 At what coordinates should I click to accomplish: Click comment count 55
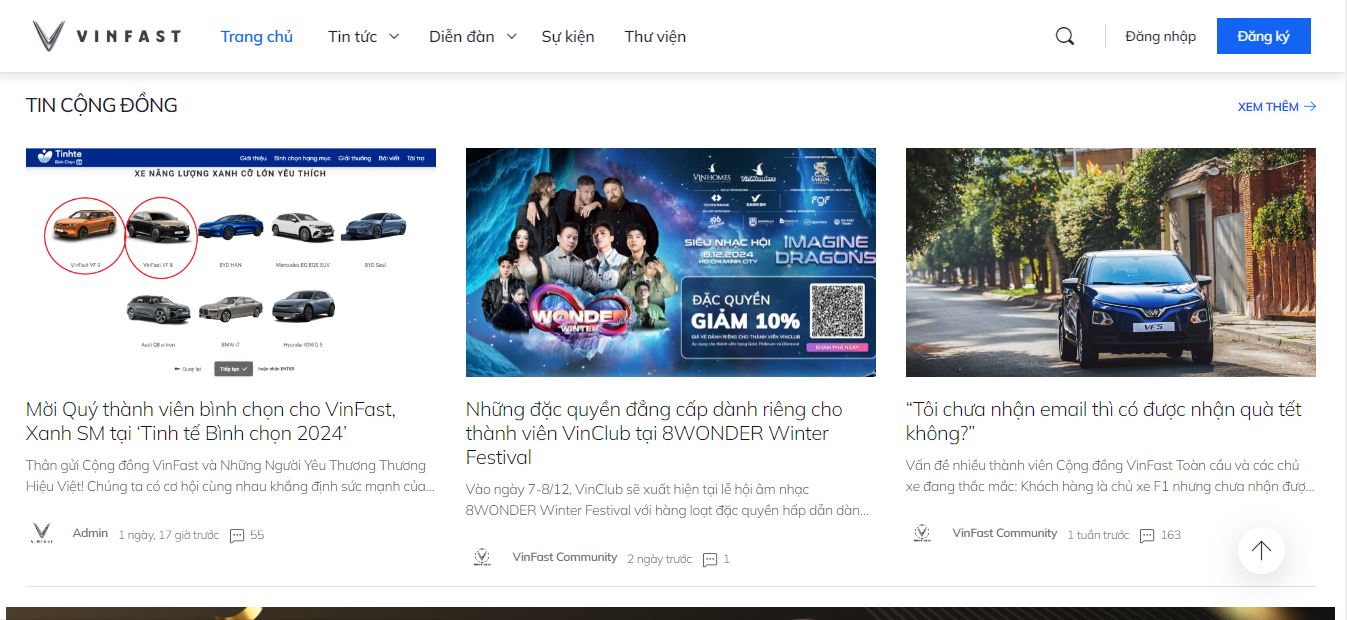click(257, 535)
